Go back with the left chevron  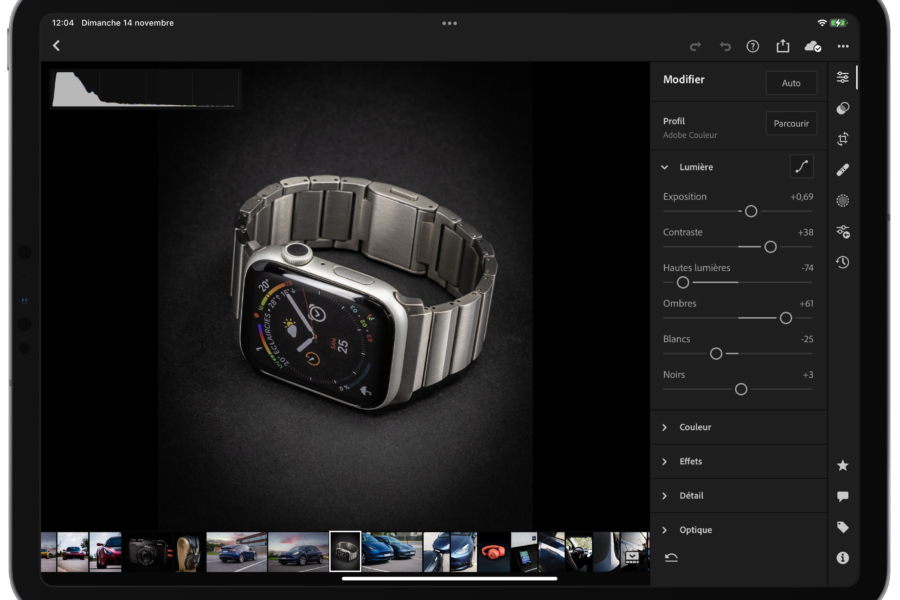coord(56,45)
